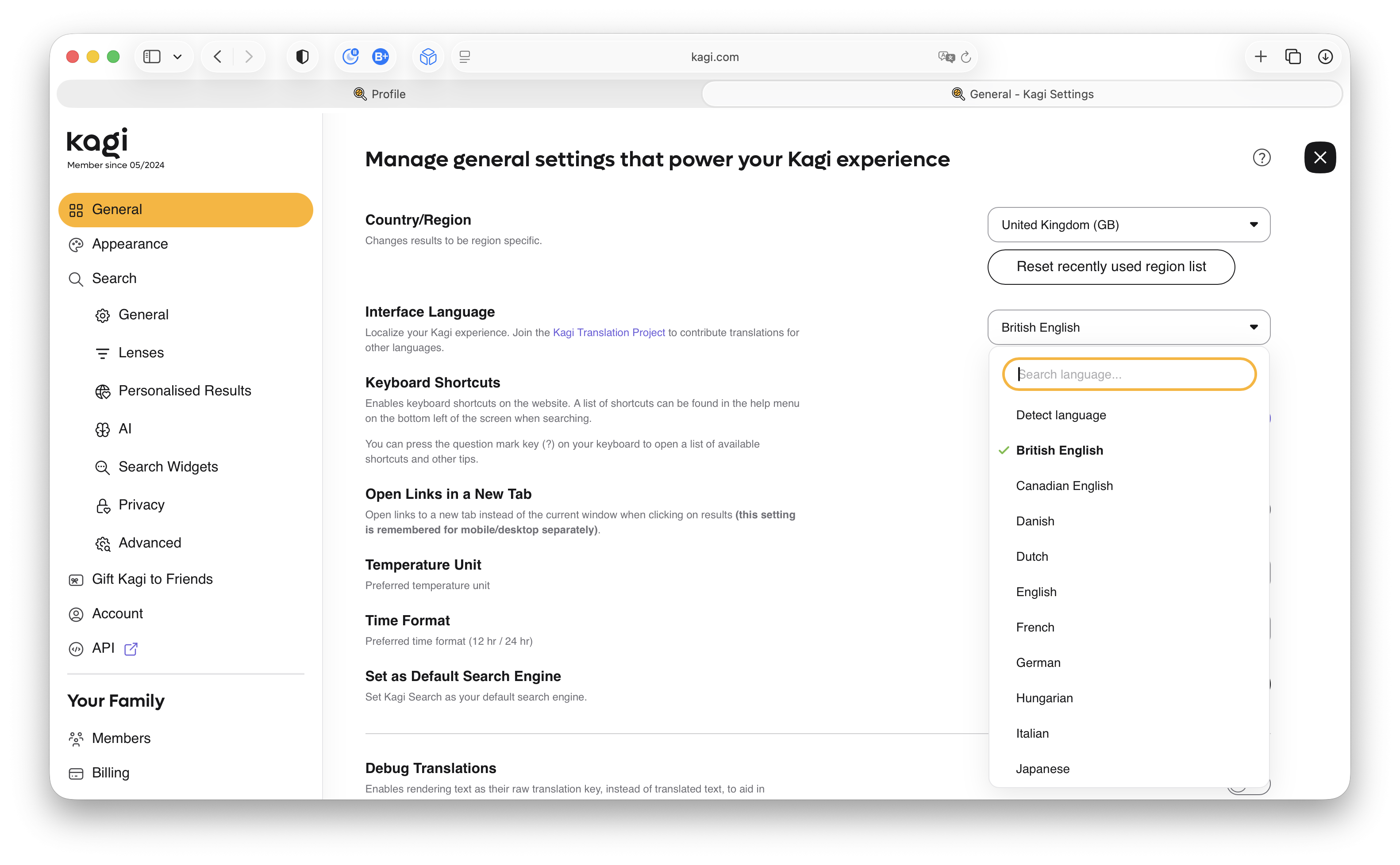Open the downloads icon in toolbar
This screenshot has width=1400, height=865.
[x=1325, y=57]
